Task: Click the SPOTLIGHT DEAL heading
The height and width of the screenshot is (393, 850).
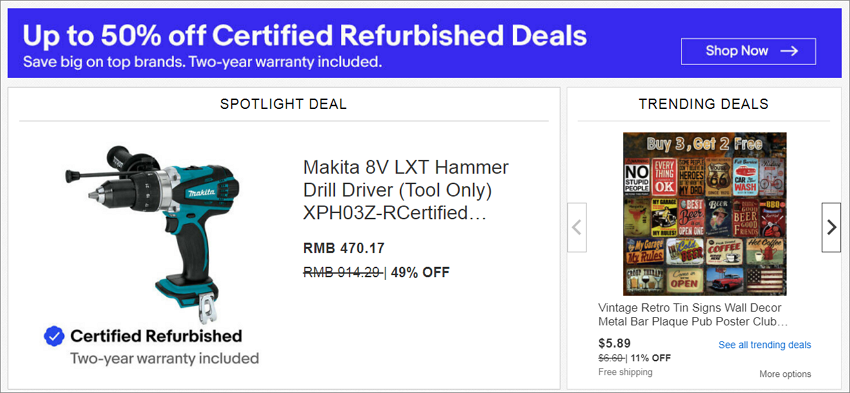Action: pyautogui.click(x=284, y=104)
